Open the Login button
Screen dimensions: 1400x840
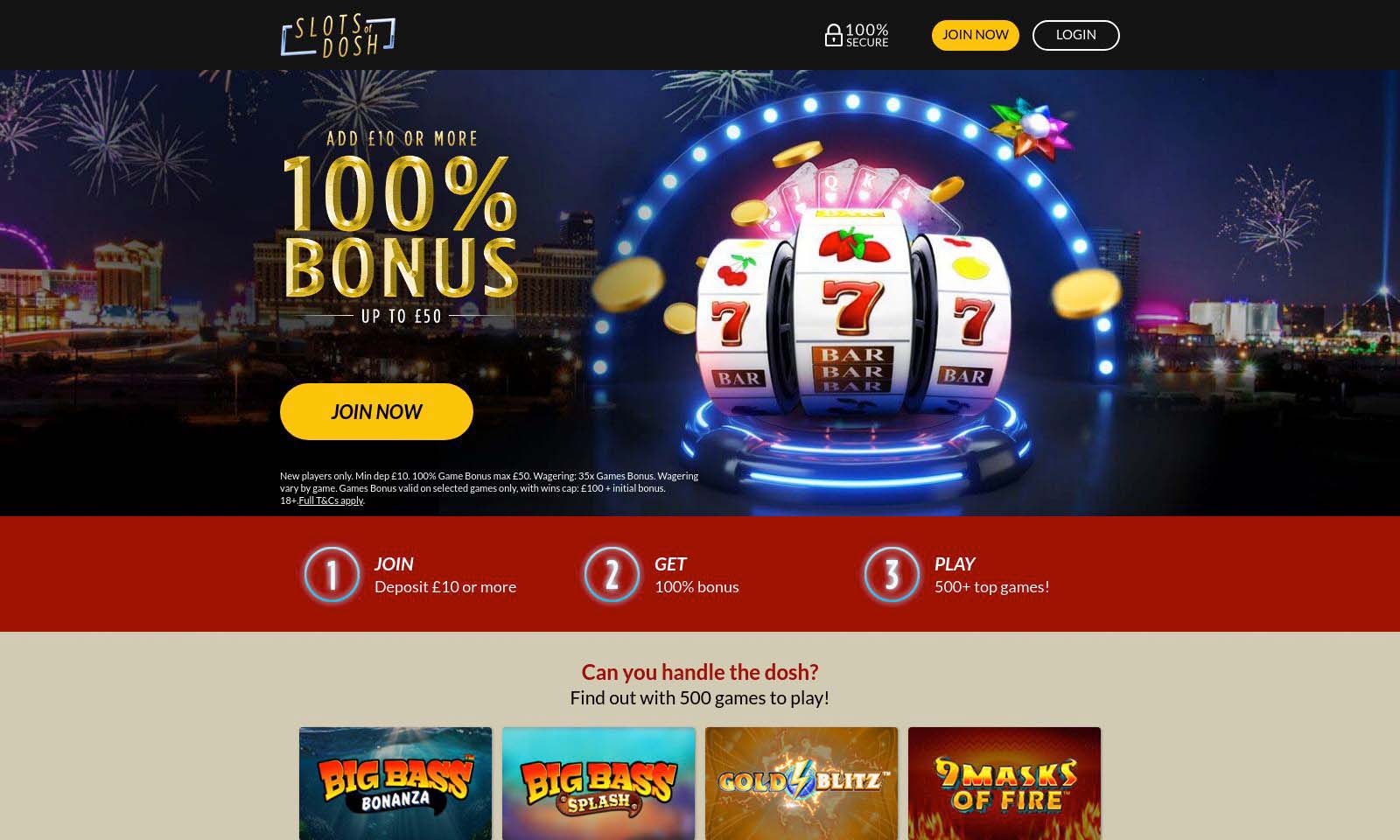tap(1075, 35)
